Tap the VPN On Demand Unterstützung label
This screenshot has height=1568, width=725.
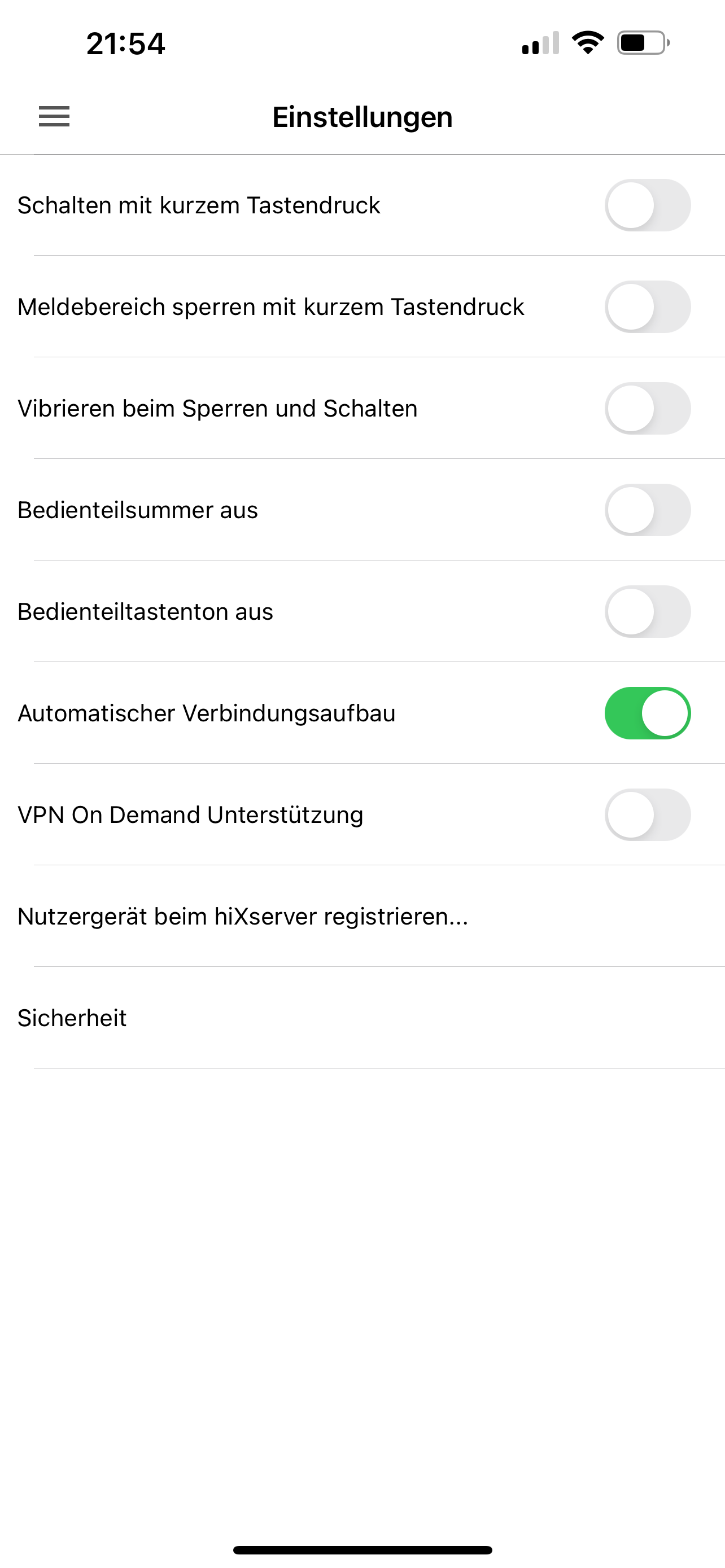[x=190, y=815]
